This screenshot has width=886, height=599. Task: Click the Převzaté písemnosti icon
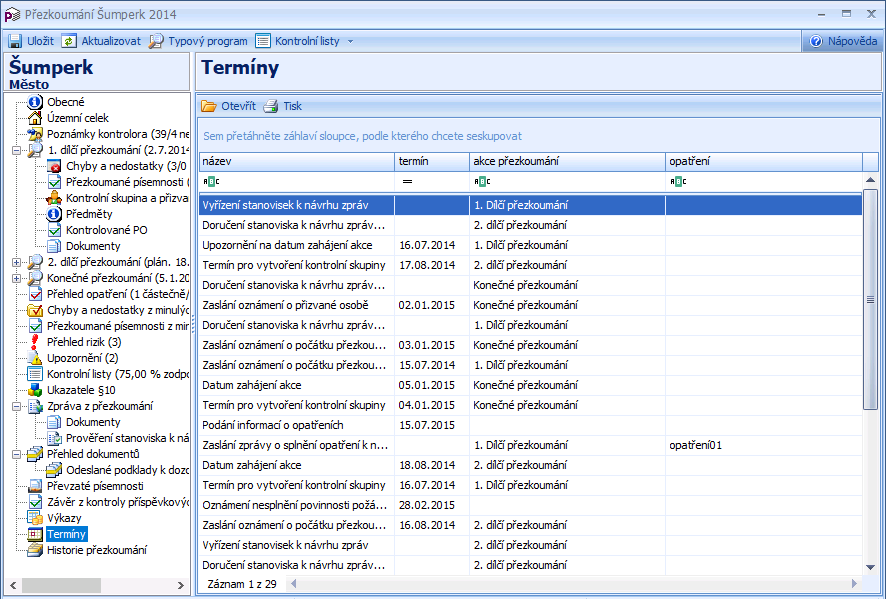click(35, 486)
